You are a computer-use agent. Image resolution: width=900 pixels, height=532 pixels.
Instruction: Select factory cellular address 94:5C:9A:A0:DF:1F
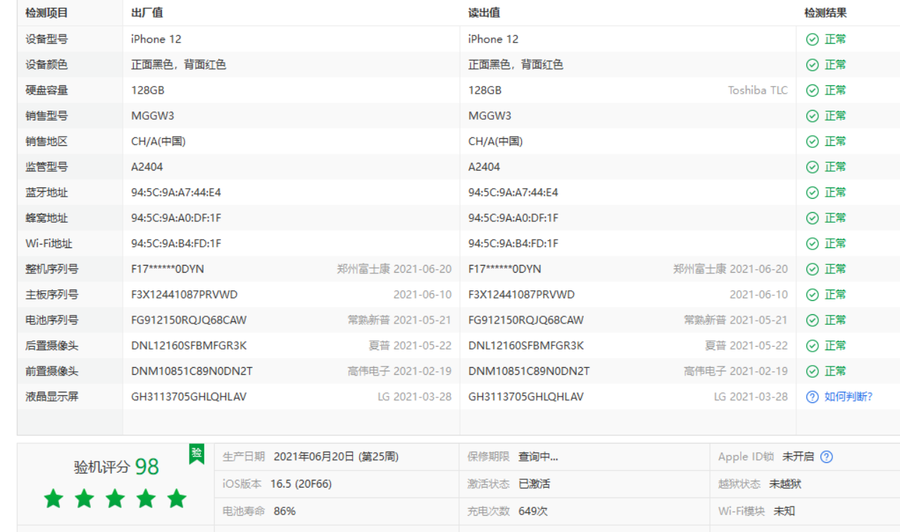coord(176,218)
